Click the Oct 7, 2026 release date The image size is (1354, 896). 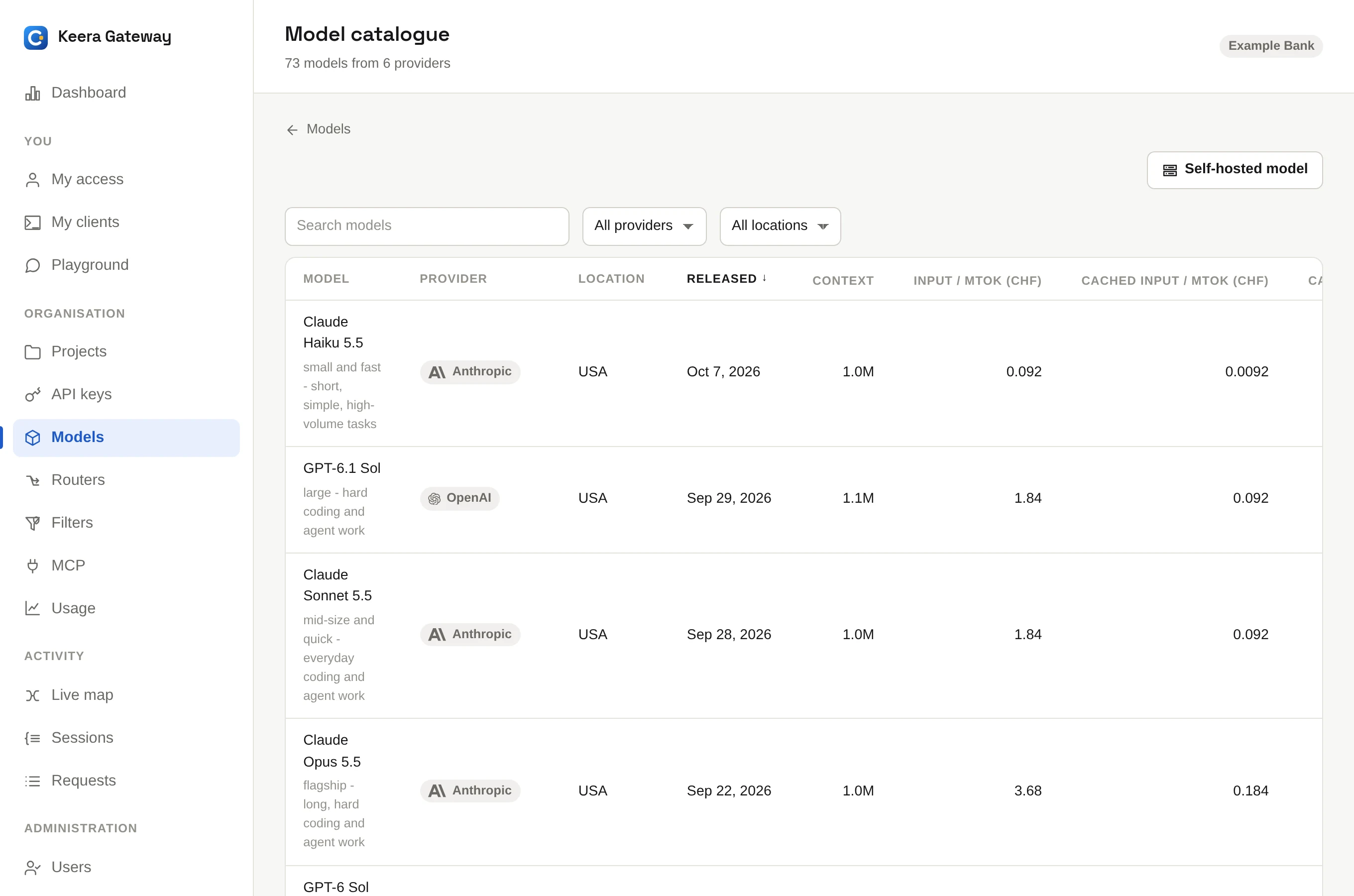pyautogui.click(x=723, y=372)
